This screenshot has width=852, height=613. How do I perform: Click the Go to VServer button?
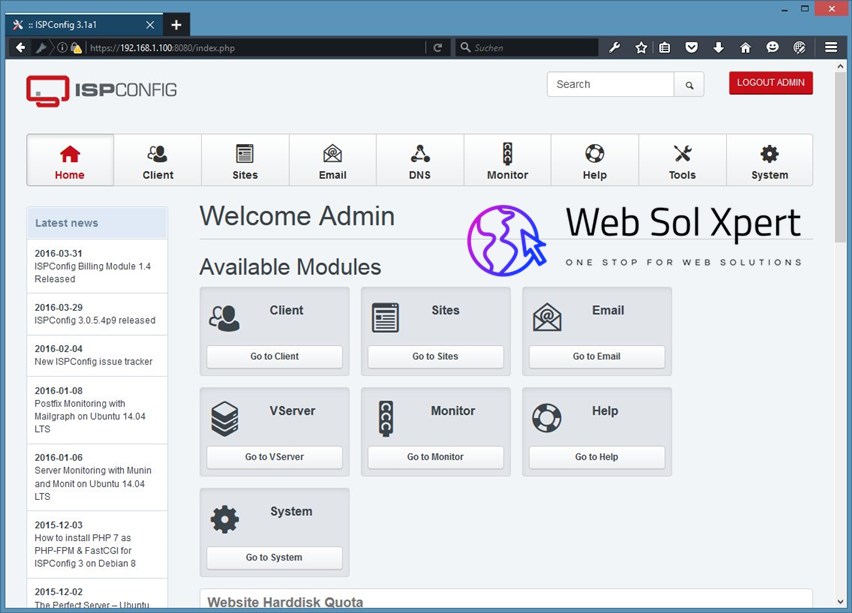pos(274,457)
